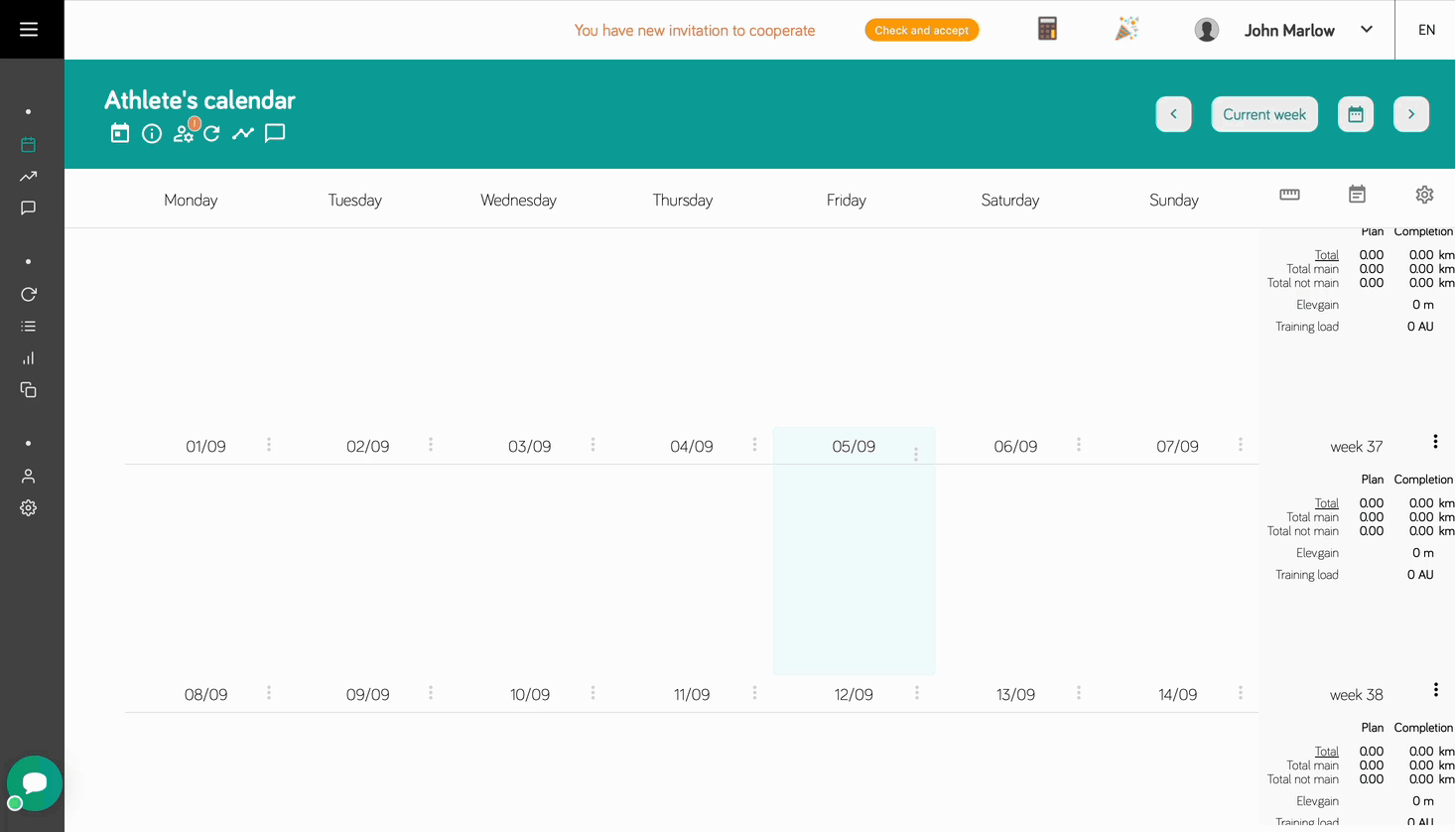This screenshot has height=832, width=1456.
Task: Click the underlined Total link for week 37
Action: [x=1326, y=503]
